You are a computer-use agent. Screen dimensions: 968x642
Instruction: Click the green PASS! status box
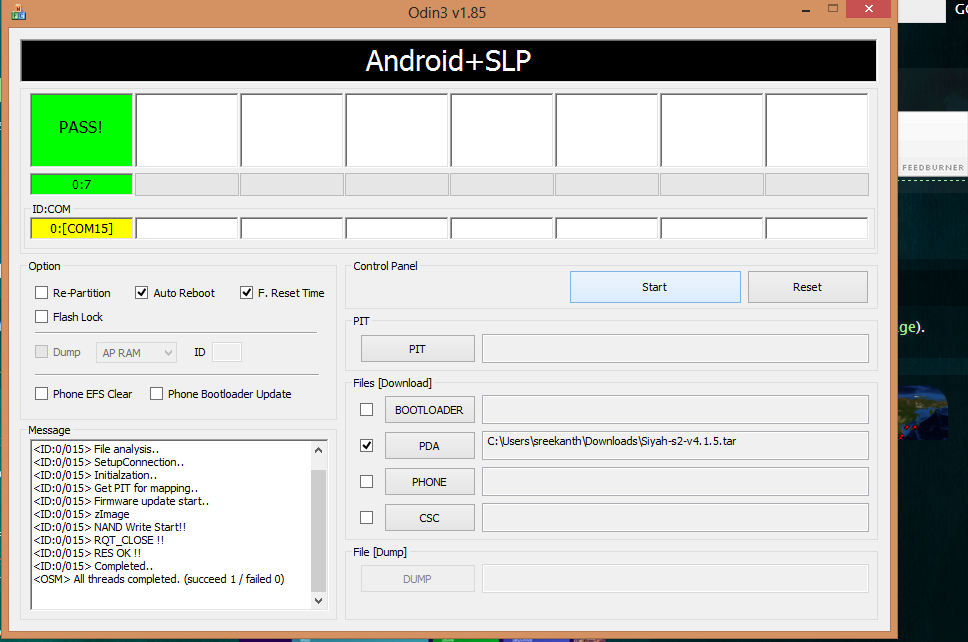[81, 130]
